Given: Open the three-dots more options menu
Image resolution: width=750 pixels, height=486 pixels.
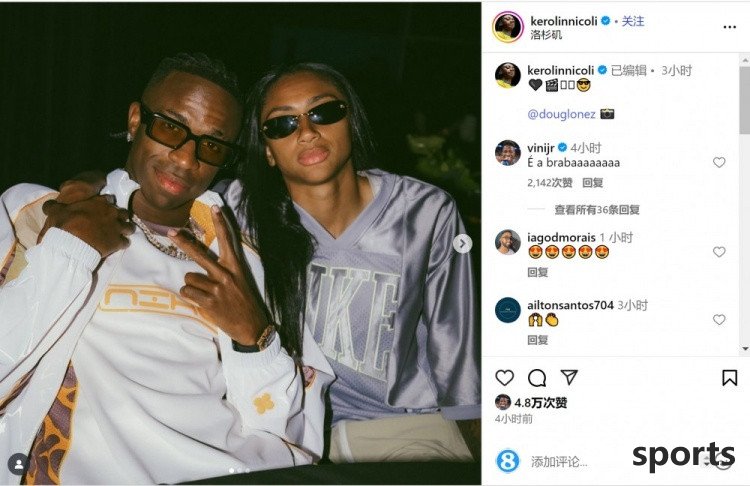Looking at the screenshot, I should point(729,27).
